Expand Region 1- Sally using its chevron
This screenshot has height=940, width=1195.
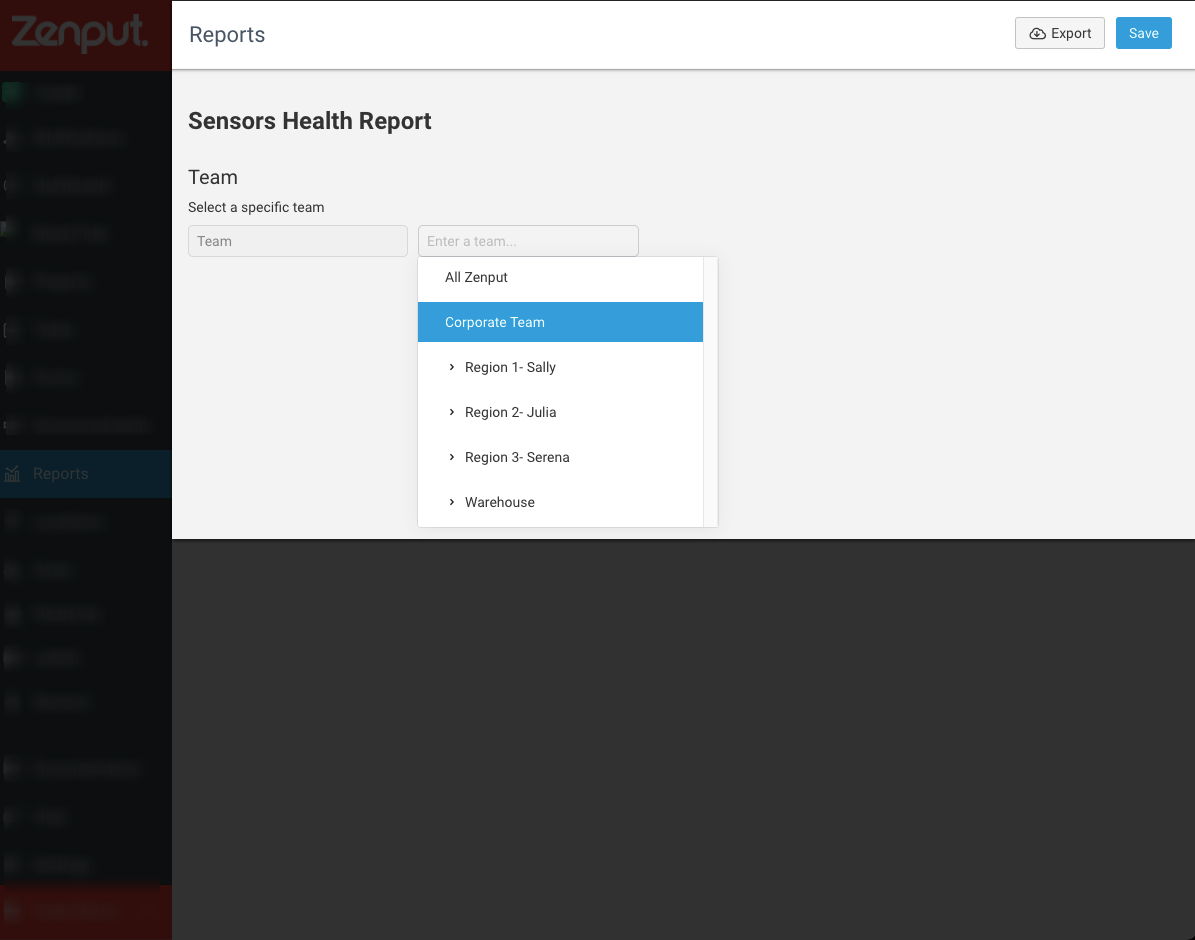tap(452, 367)
